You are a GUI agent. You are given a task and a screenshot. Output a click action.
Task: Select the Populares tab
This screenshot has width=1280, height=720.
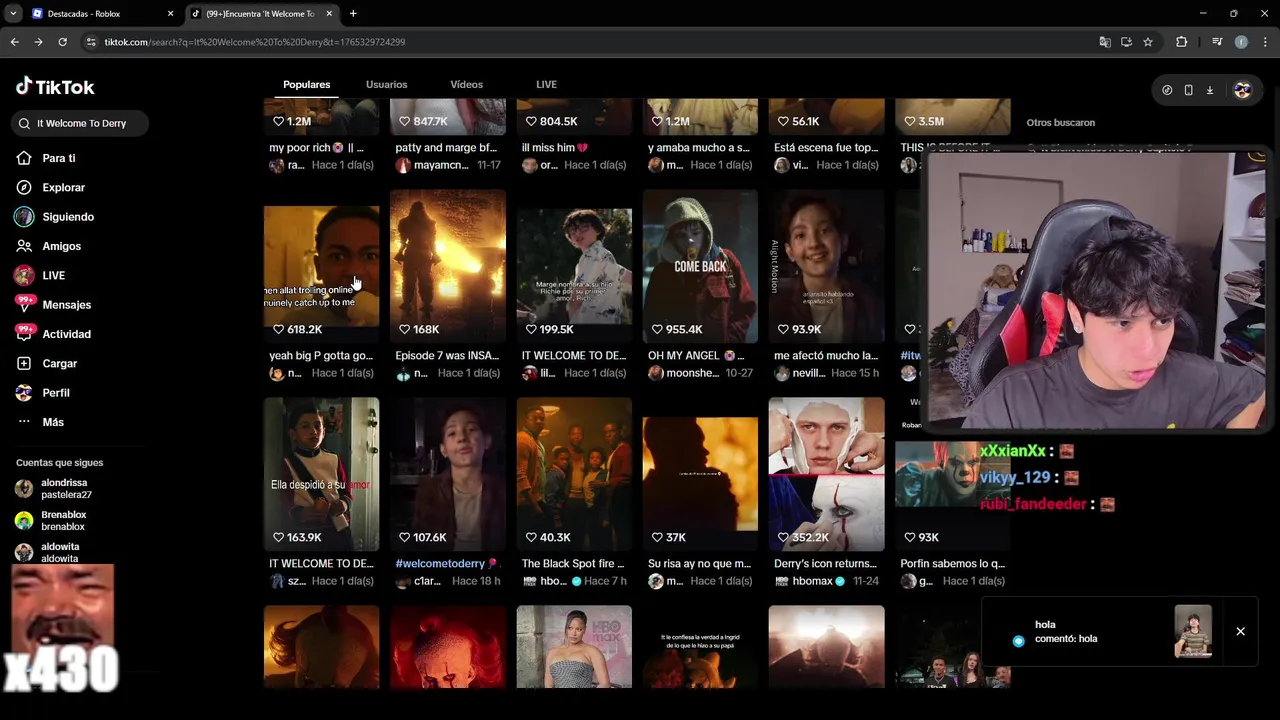point(306,85)
